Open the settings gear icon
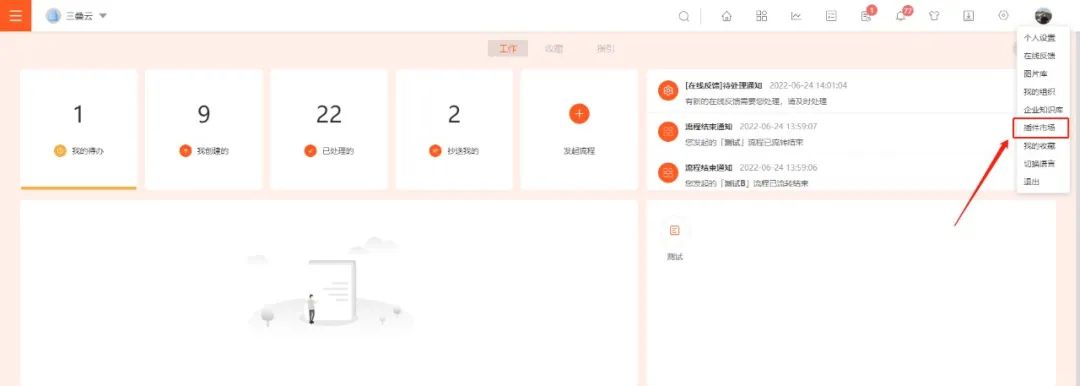Image resolution: width=1080 pixels, height=386 pixels. pyautogui.click(x=1003, y=16)
